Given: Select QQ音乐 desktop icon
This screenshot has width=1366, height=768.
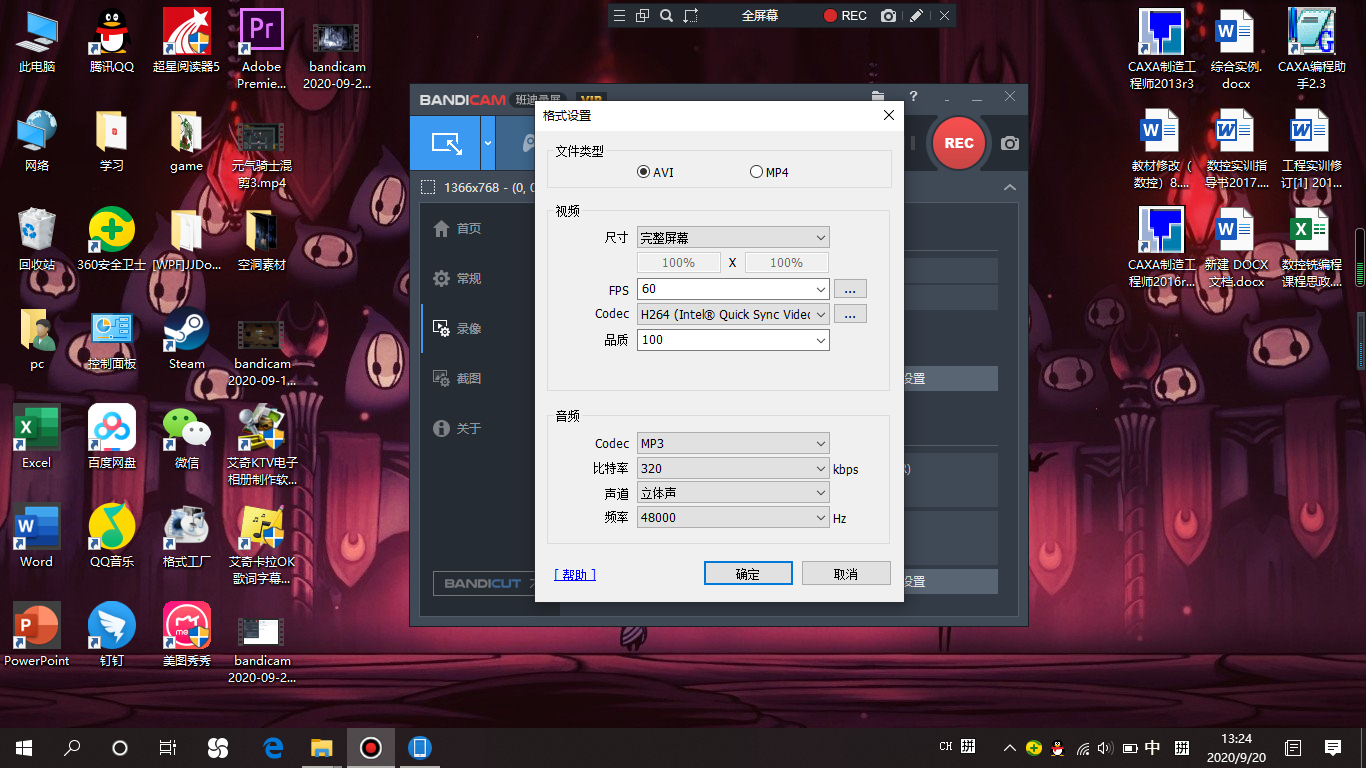Looking at the screenshot, I should pos(111,536).
